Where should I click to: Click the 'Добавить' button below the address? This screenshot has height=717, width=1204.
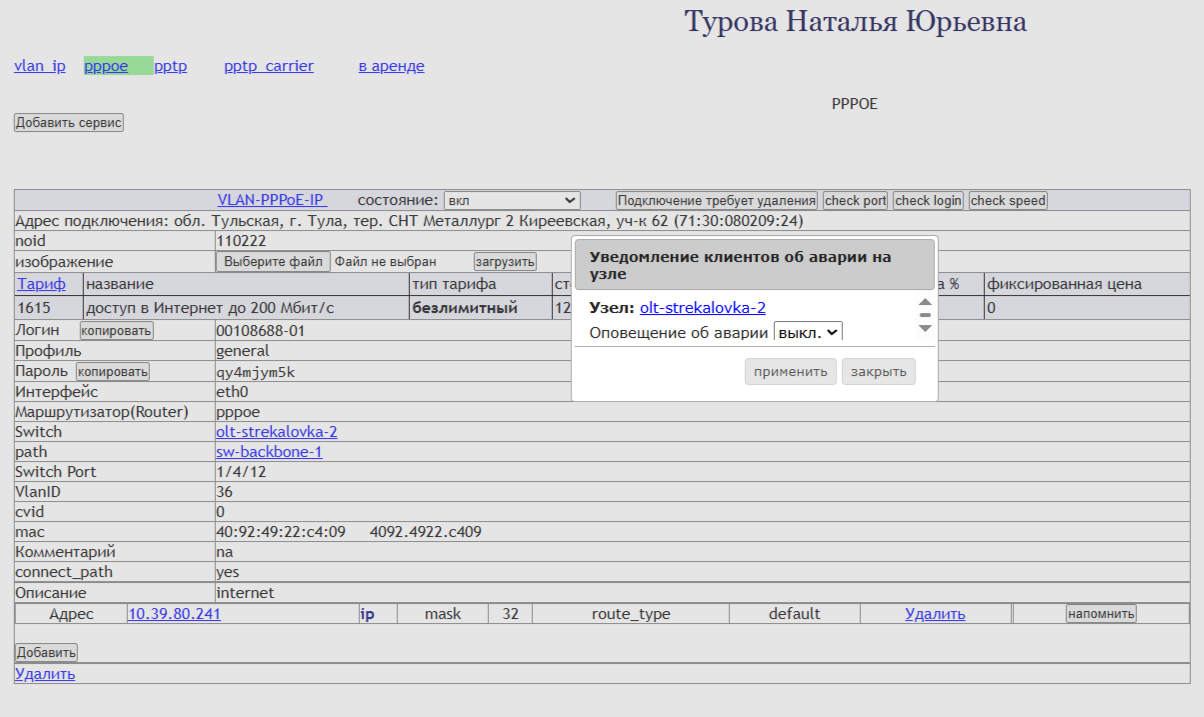46,653
